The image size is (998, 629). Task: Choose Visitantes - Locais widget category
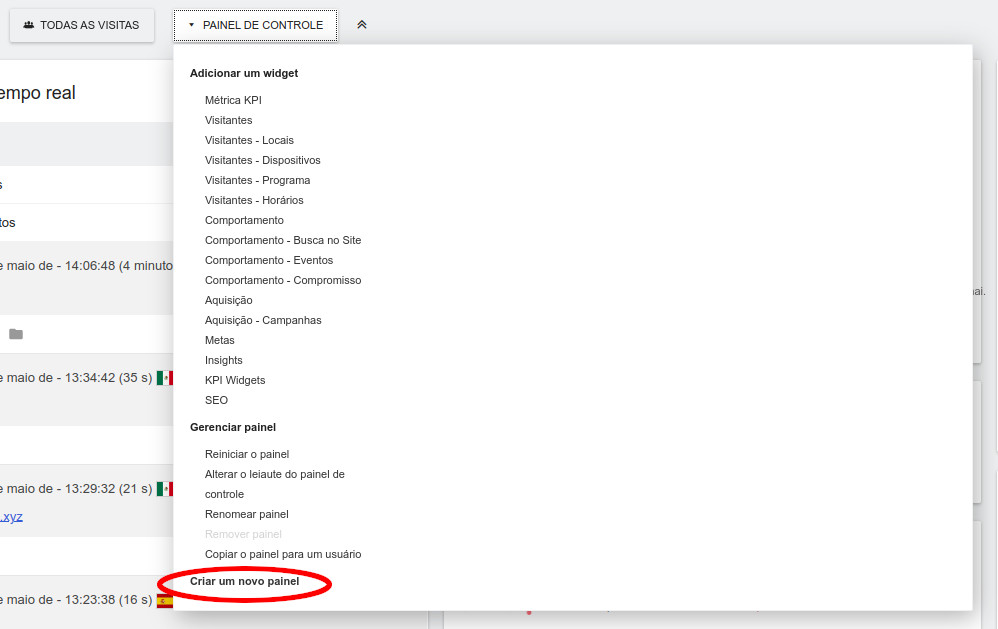pos(249,140)
